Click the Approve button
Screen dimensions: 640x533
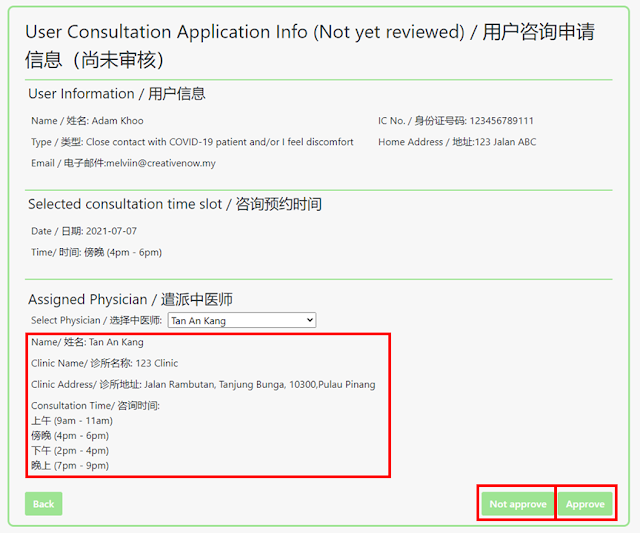(585, 504)
